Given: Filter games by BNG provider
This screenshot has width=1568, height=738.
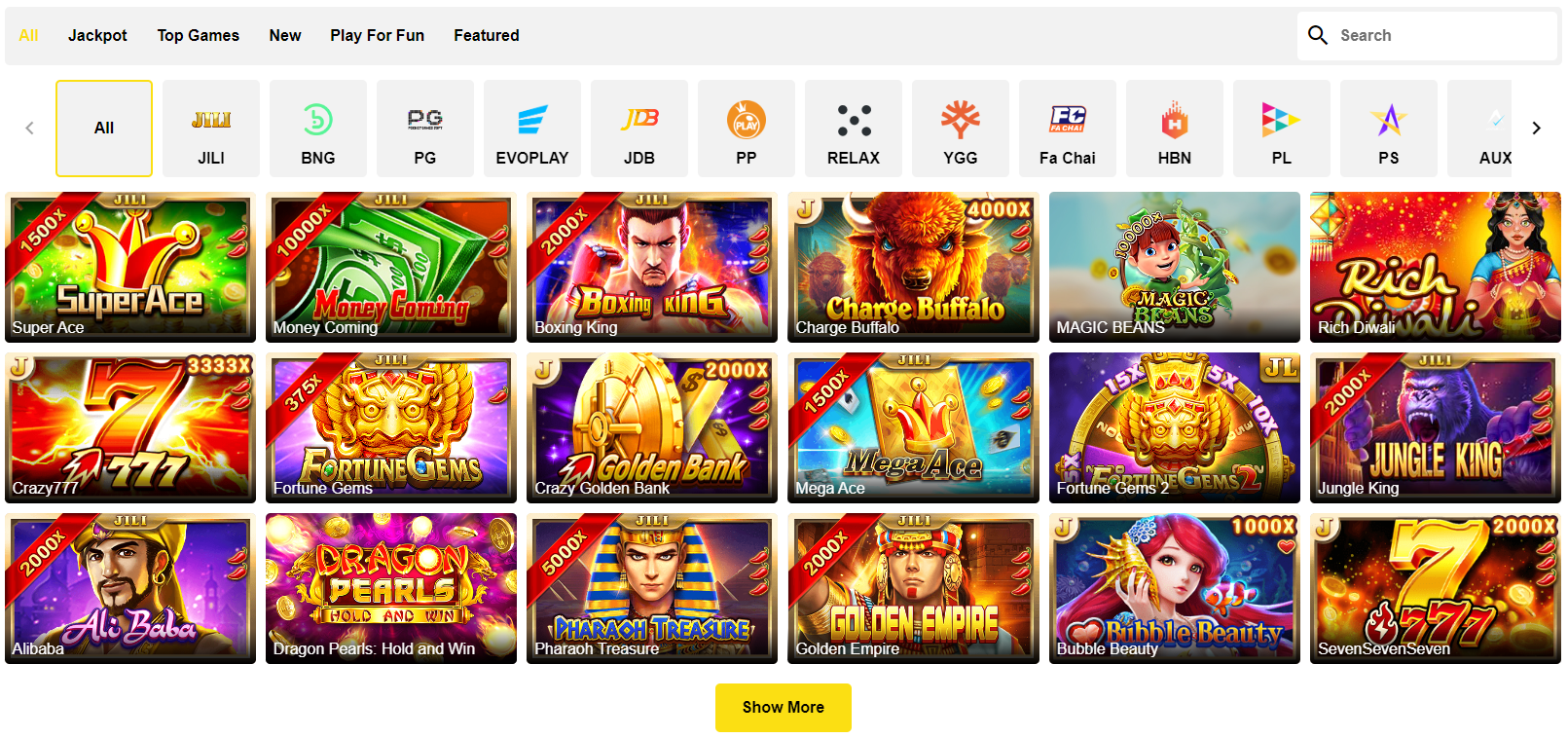Looking at the screenshot, I should [x=318, y=129].
